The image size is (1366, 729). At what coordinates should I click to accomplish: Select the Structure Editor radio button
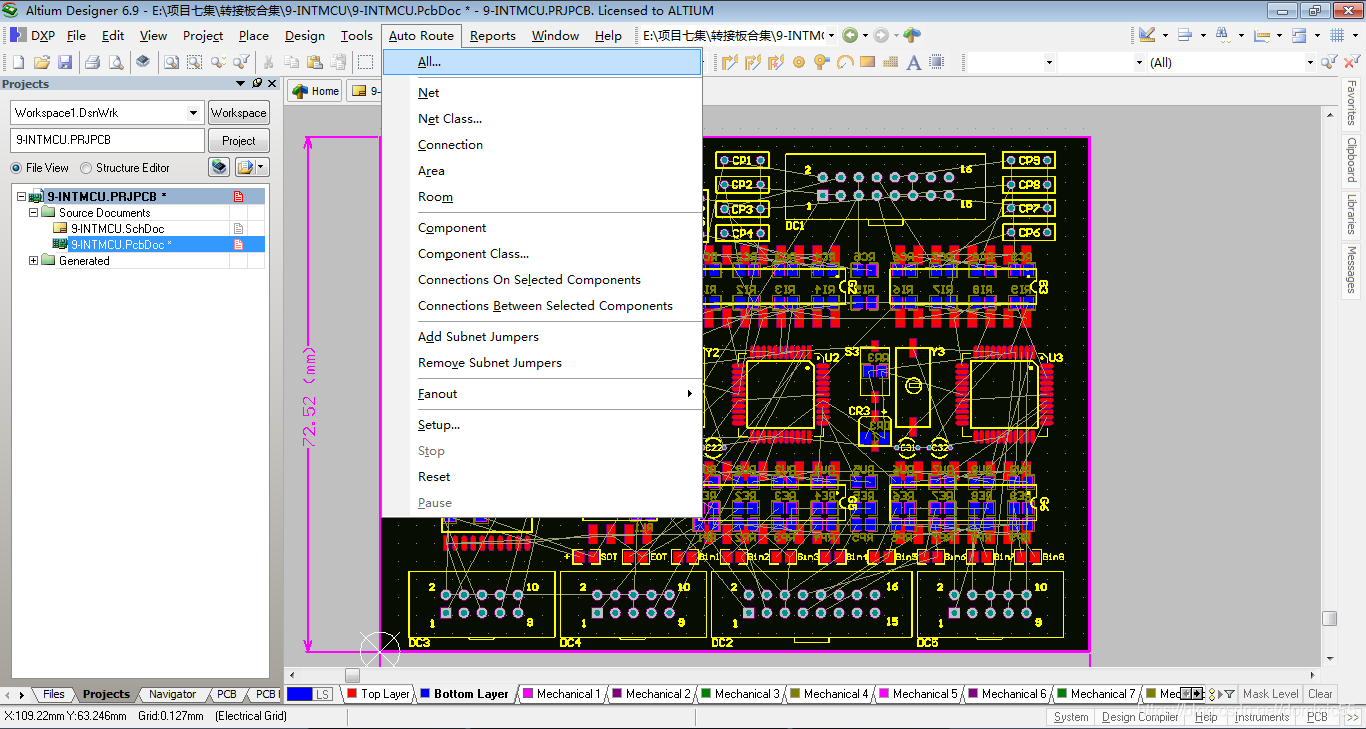tap(86, 168)
